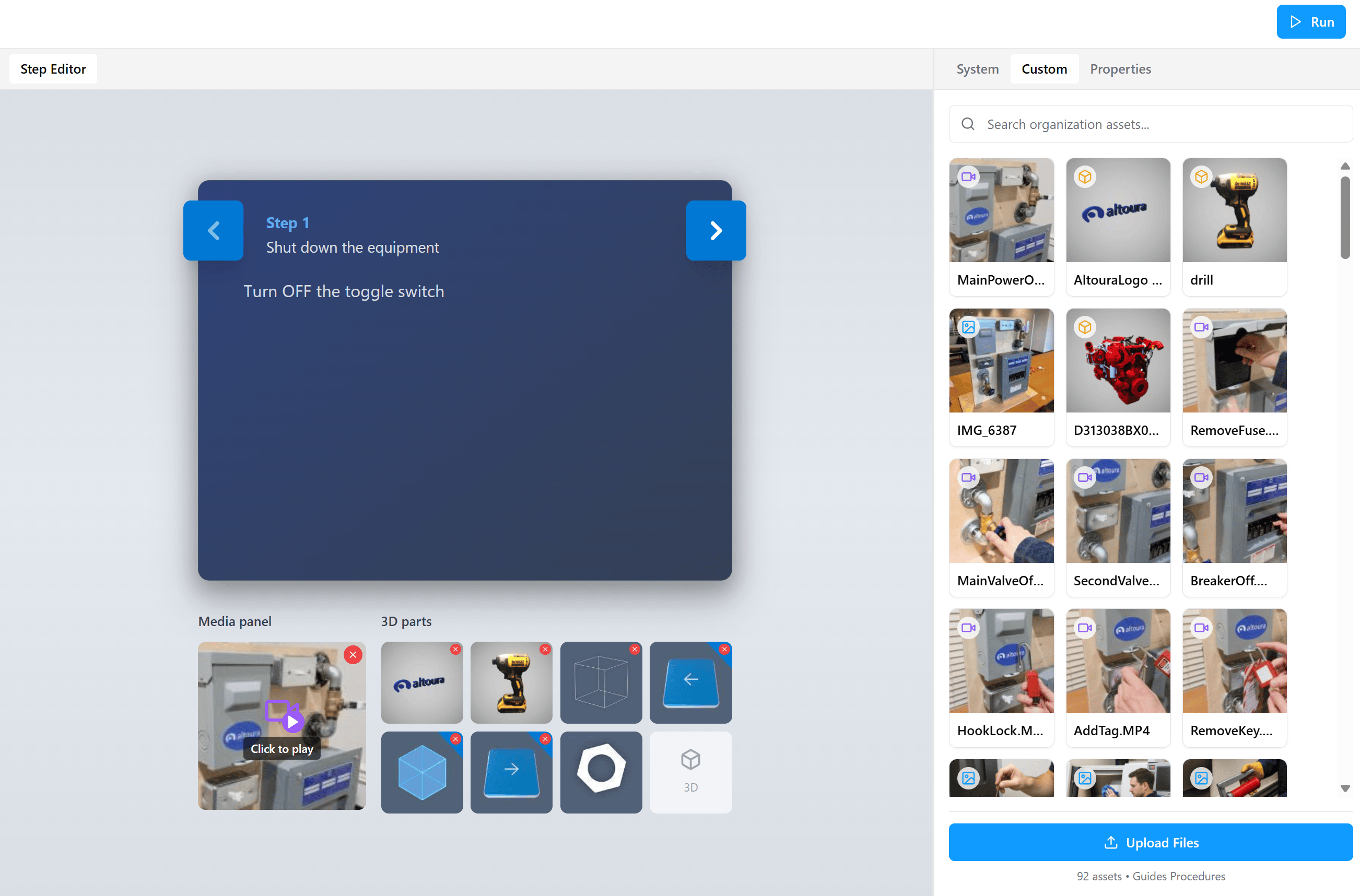Select the Custom assets tab
This screenshot has height=896, width=1360.
coord(1044,68)
